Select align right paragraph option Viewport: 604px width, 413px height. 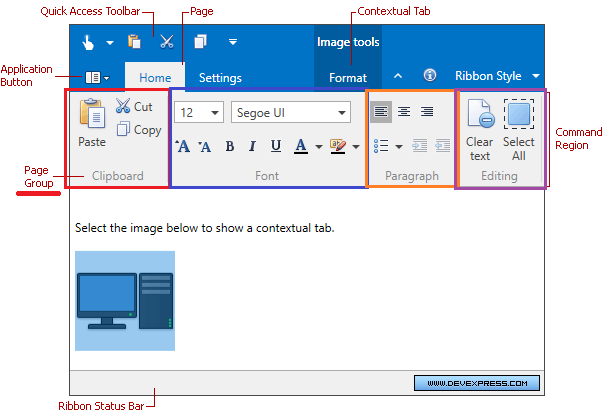(x=427, y=112)
